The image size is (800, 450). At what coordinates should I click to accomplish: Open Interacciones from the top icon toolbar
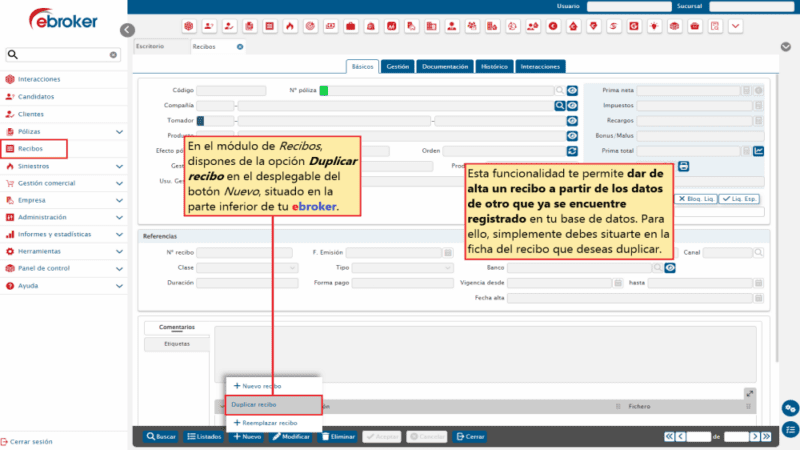[189, 26]
